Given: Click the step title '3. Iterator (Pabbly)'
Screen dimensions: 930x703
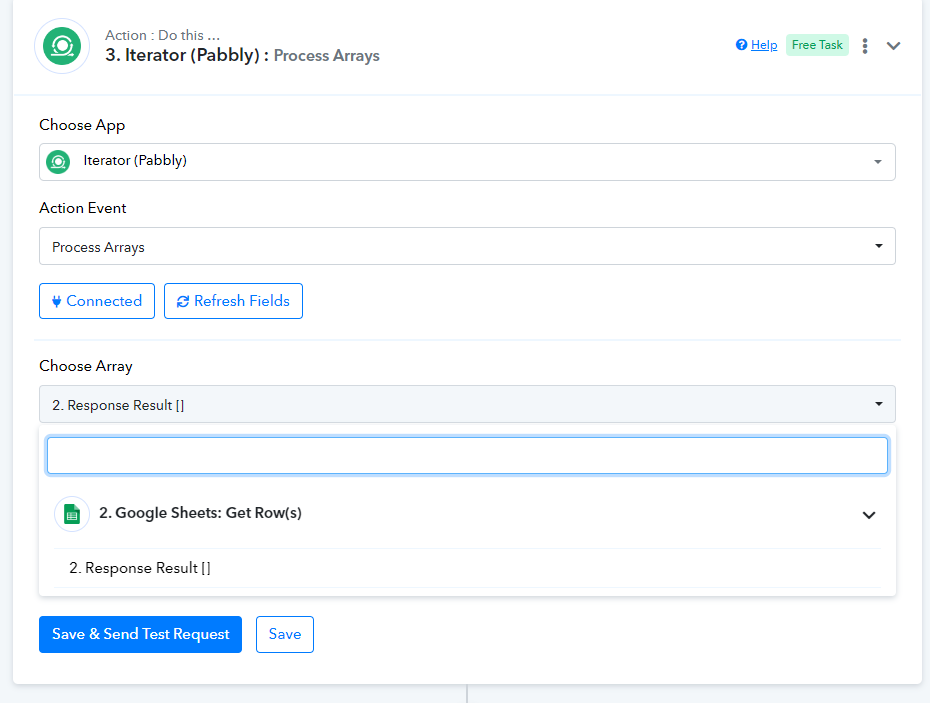Looking at the screenshot, I should (183, 55).
